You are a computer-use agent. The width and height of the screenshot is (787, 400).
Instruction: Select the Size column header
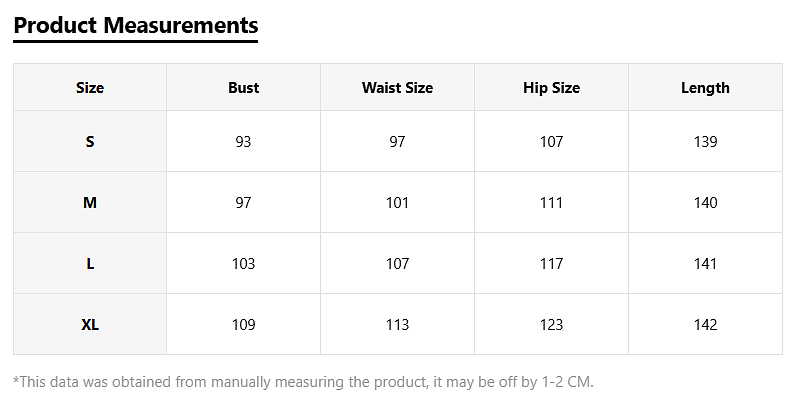tap(90, 88)
